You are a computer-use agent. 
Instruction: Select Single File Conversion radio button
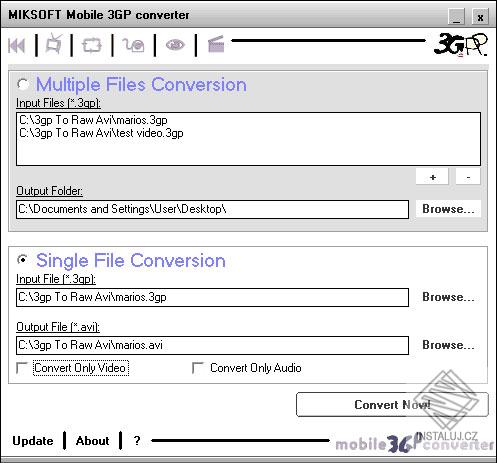pyautogui.click(x=23, y=259)
